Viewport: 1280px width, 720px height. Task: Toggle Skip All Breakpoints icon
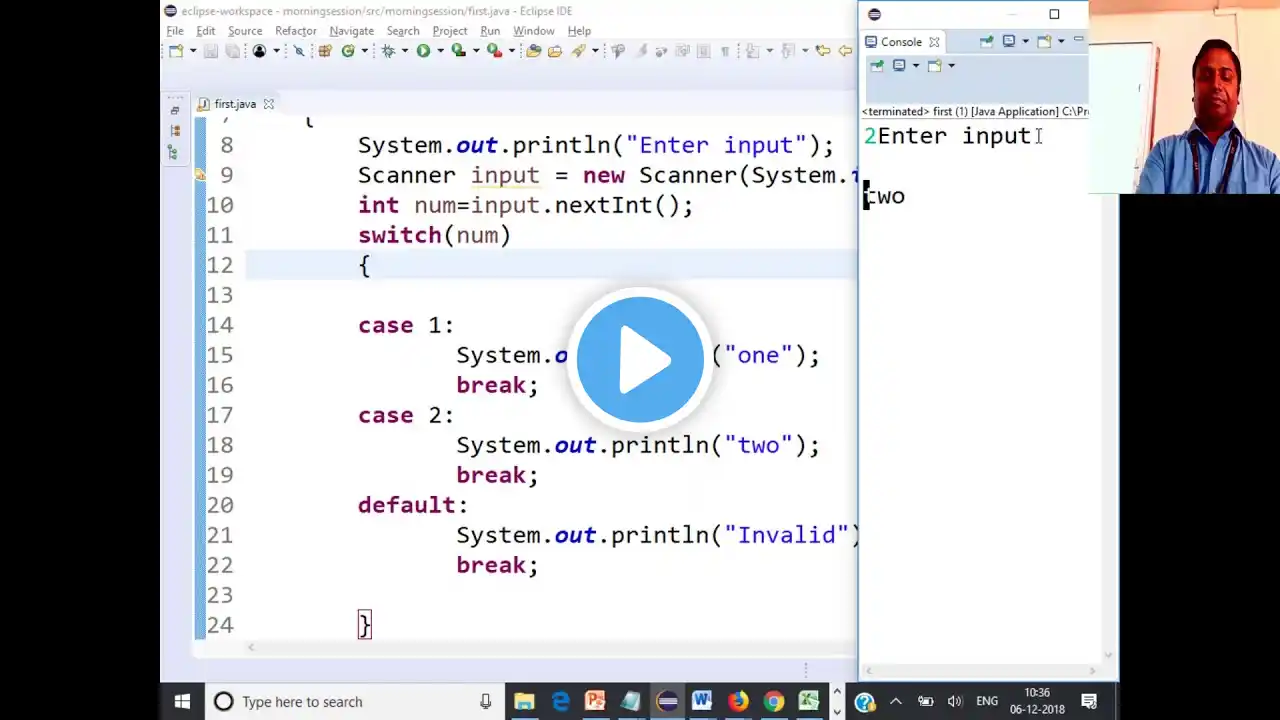coord(299,51)
